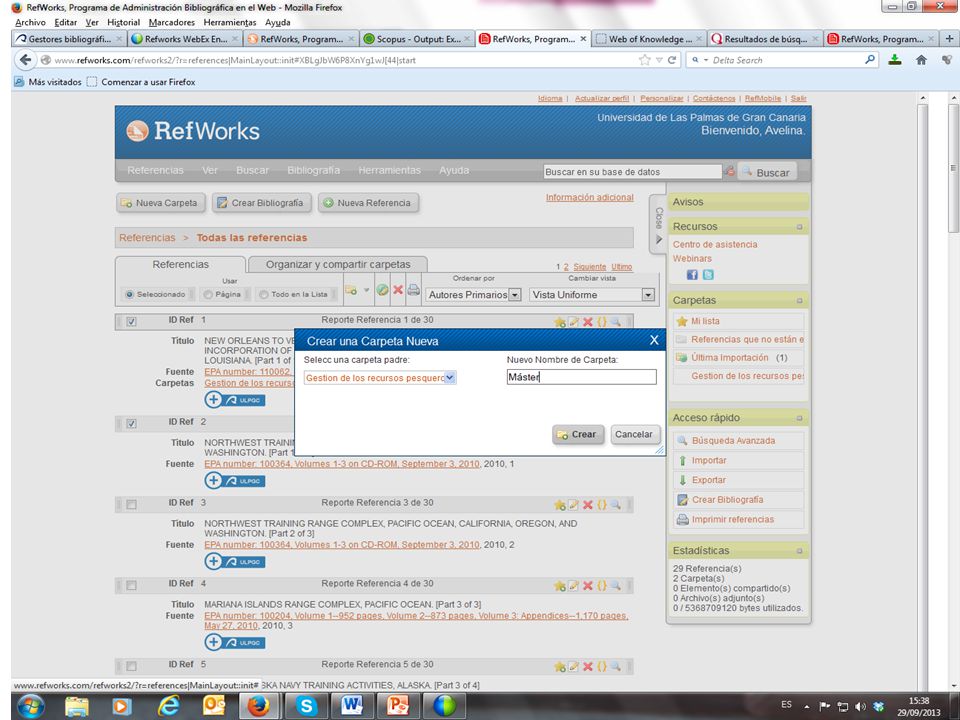Check the checkbox for ID Ref 3

click(x=131, y=504)
